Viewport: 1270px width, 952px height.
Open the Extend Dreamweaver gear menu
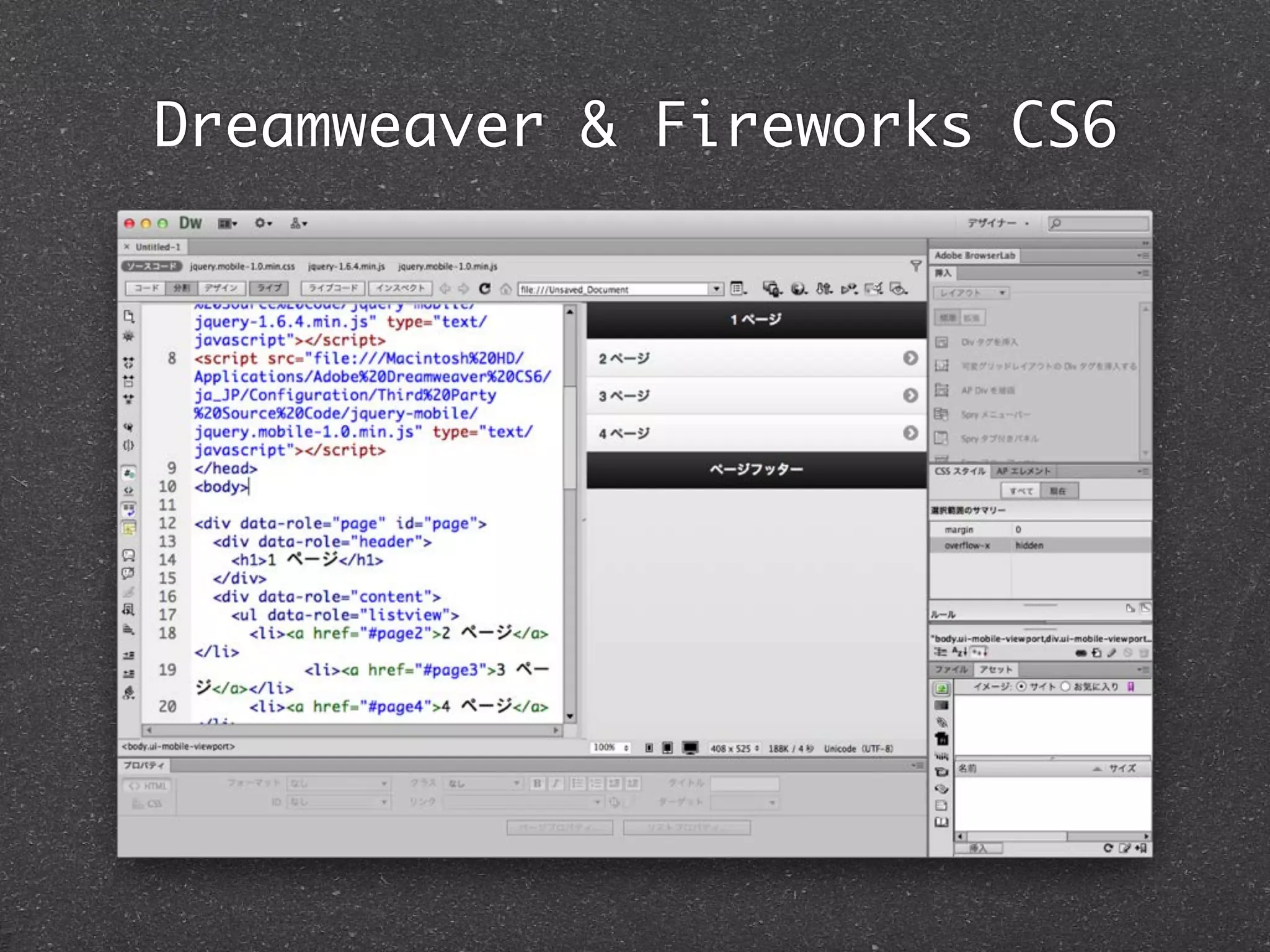click(x=263, y=223)
